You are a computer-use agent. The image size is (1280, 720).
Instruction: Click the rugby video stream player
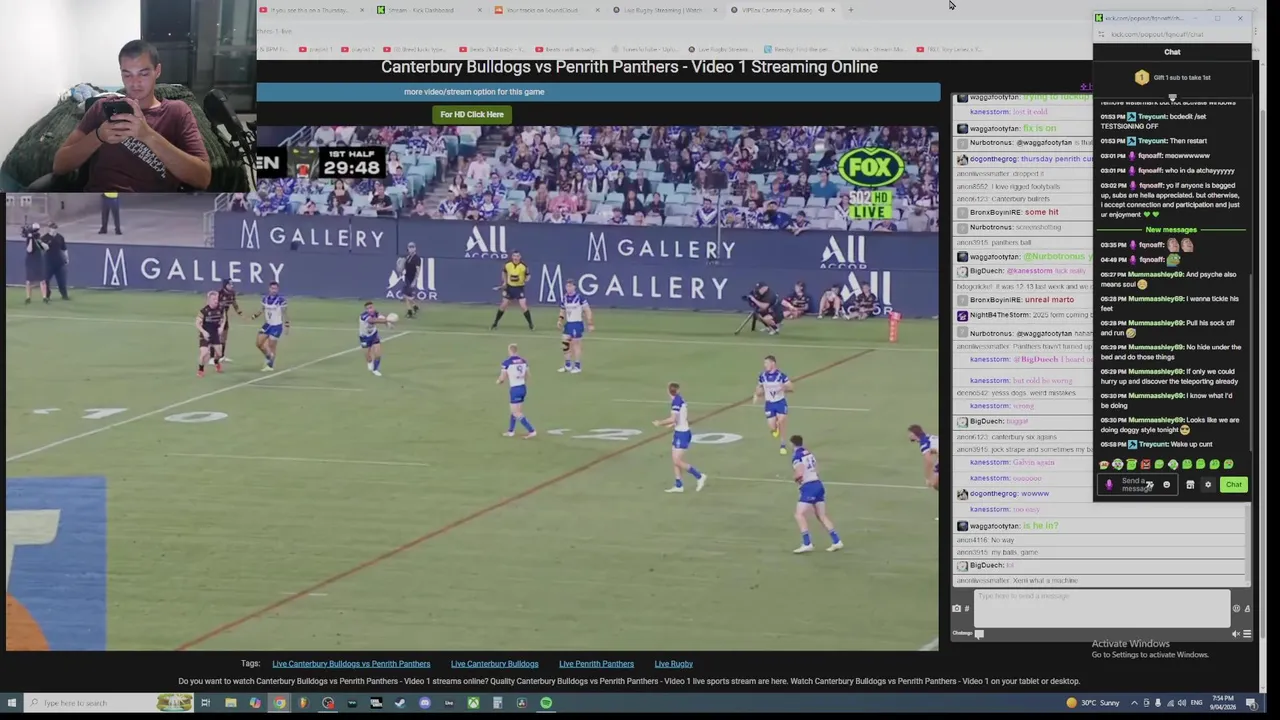[472, 388]
